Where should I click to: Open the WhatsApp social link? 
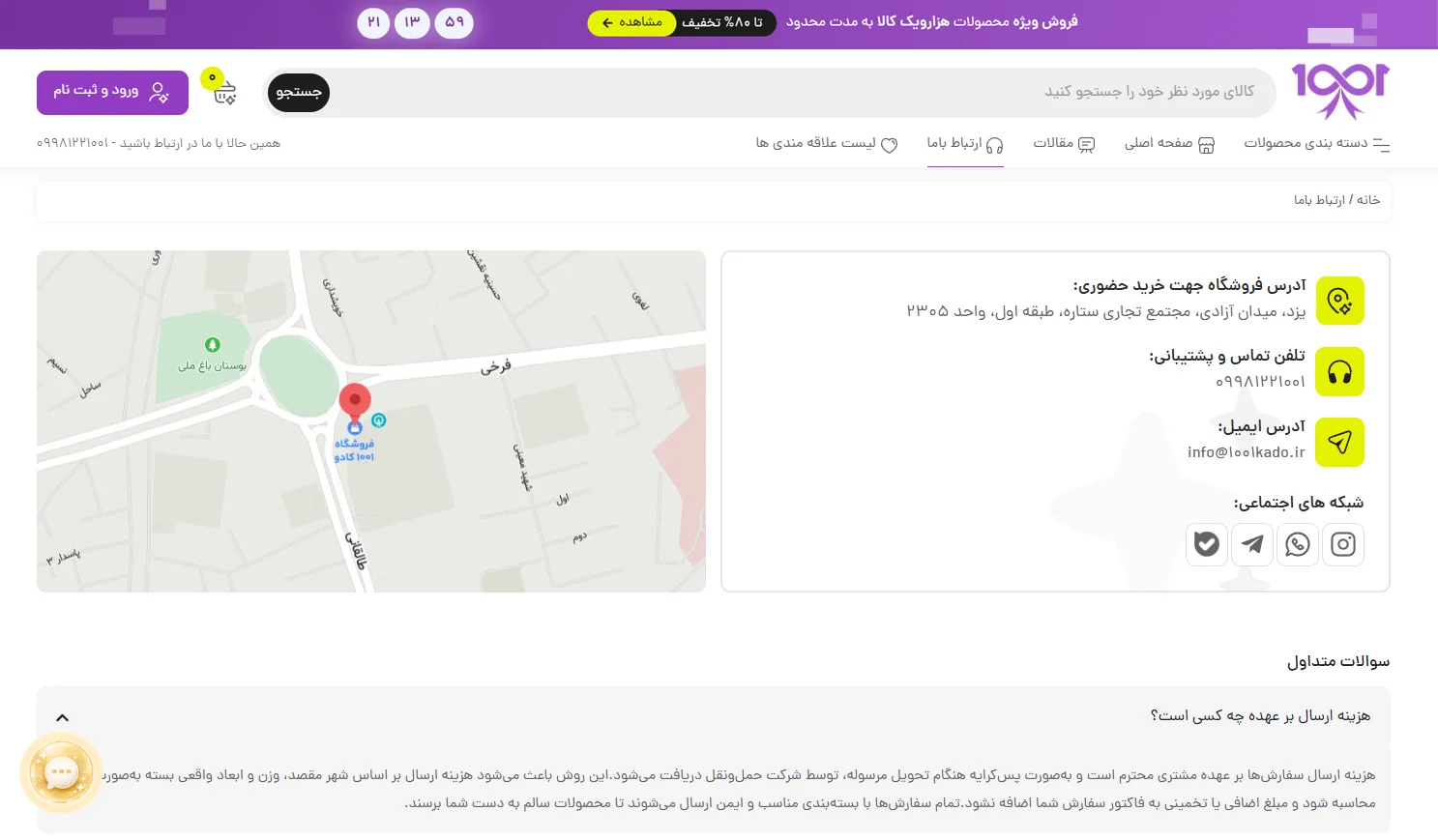[x=1298, y=544]
